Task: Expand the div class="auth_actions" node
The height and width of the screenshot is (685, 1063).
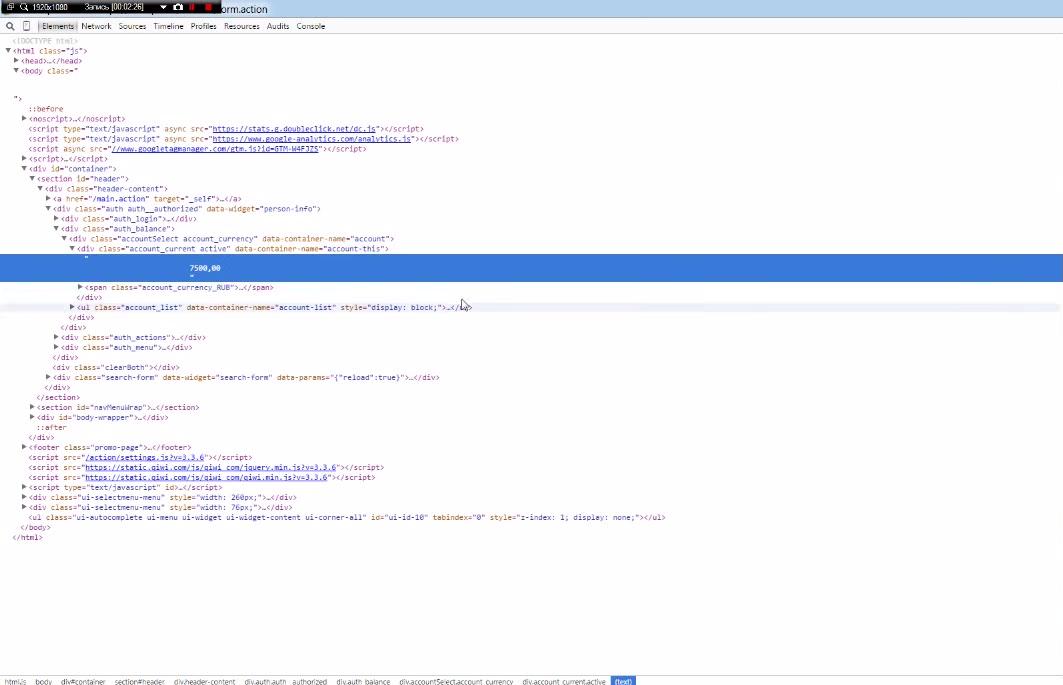Action: tap(57, 337)
